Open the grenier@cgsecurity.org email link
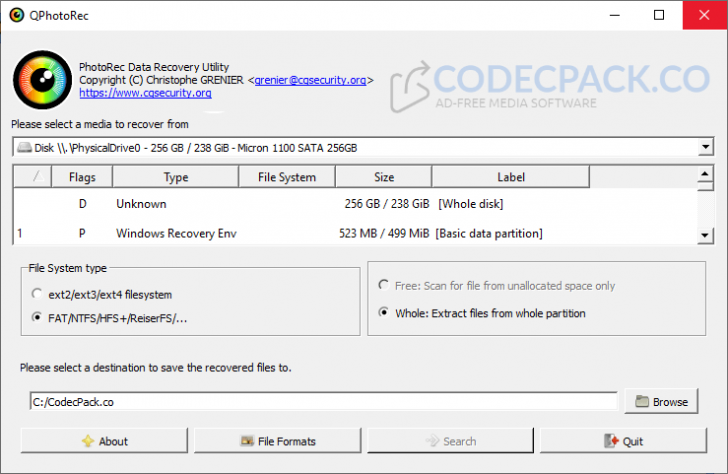This screenshot has height=474, width=728. click(310, 80)
